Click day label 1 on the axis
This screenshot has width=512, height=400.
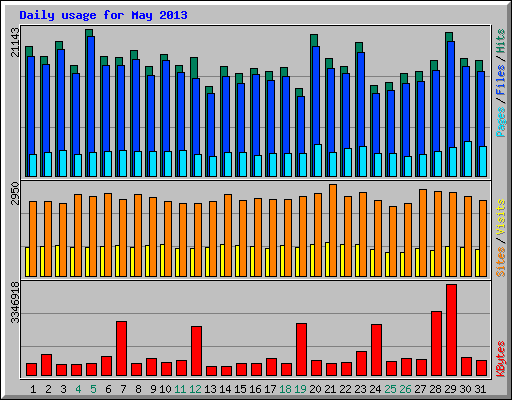(33, 389)
